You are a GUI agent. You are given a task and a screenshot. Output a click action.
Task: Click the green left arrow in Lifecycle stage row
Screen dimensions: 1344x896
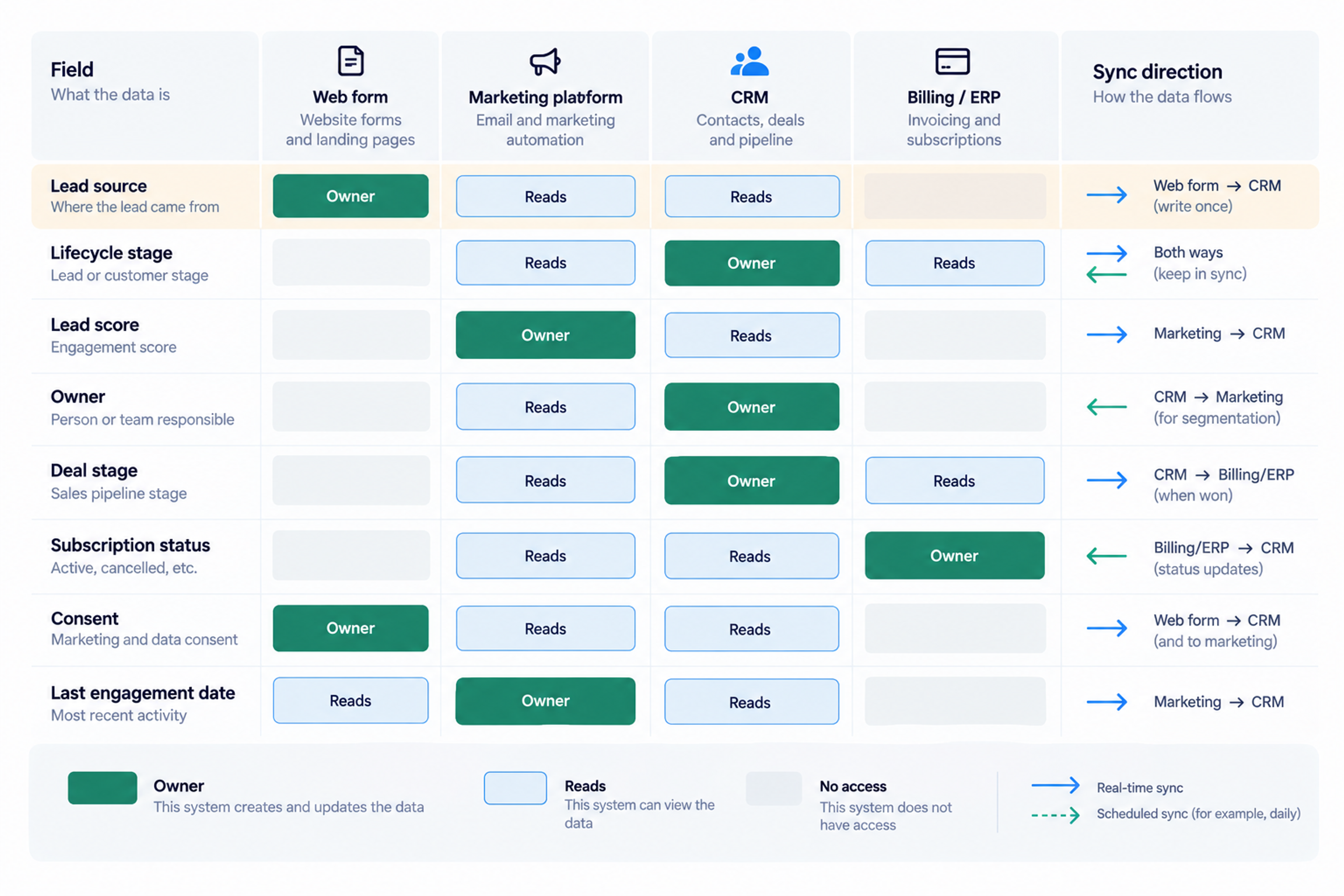click(x=1107, y=275)
